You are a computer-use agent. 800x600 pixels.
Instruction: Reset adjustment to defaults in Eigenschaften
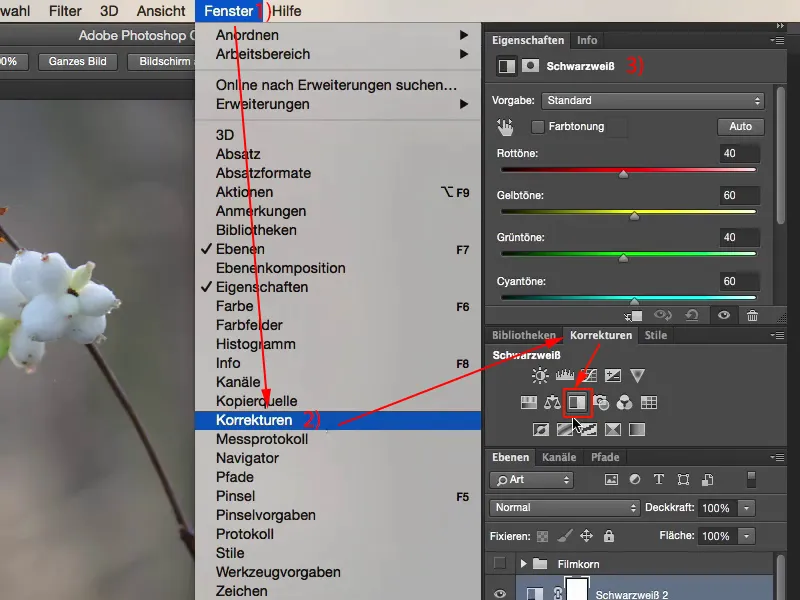(692, 315)
